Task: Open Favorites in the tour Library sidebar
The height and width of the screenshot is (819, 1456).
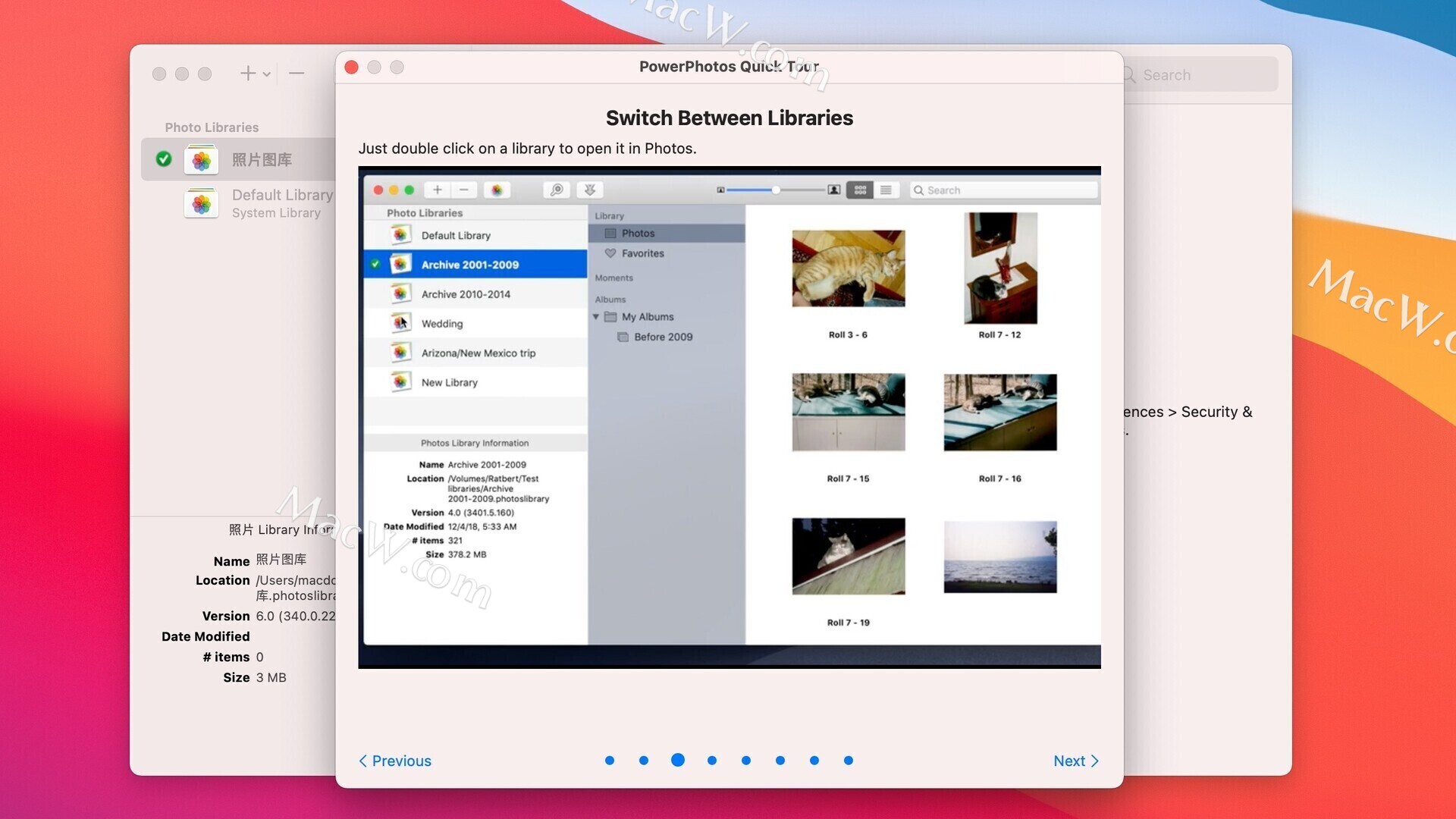Action: 667,253
